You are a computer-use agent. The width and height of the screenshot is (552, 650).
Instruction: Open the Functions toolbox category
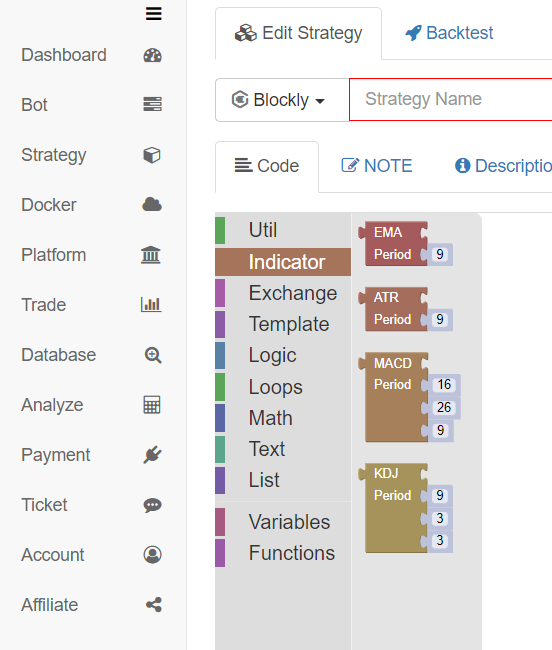(x=283, y=553)
